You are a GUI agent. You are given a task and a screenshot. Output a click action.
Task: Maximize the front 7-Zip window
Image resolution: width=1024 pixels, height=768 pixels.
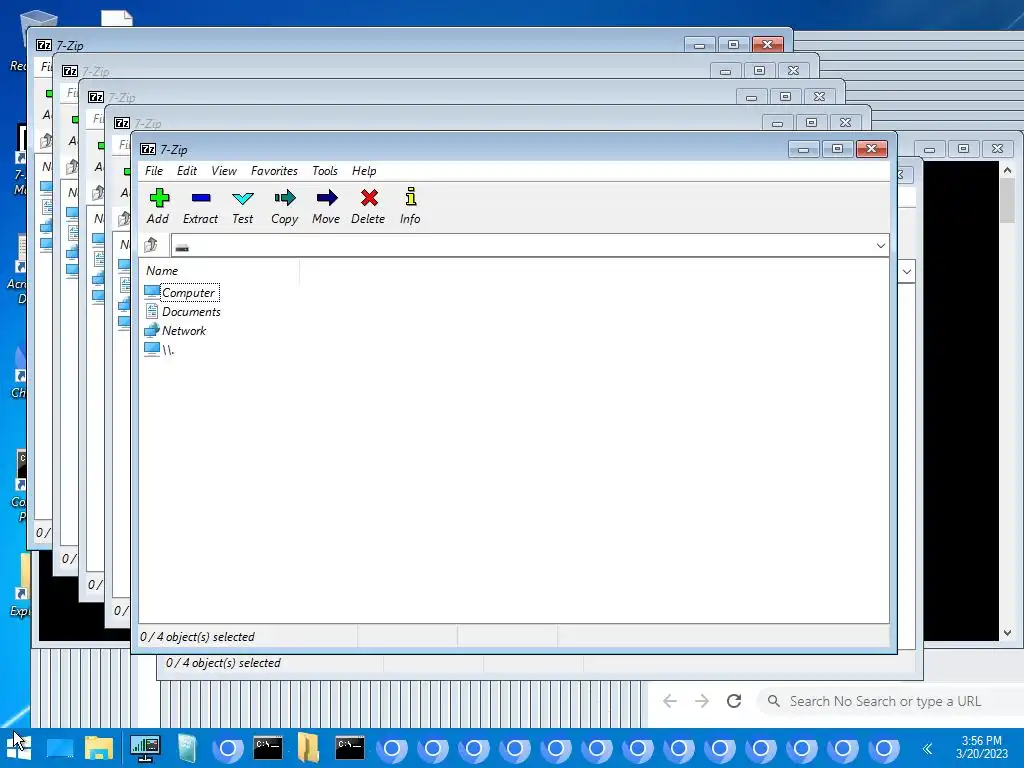837,150
